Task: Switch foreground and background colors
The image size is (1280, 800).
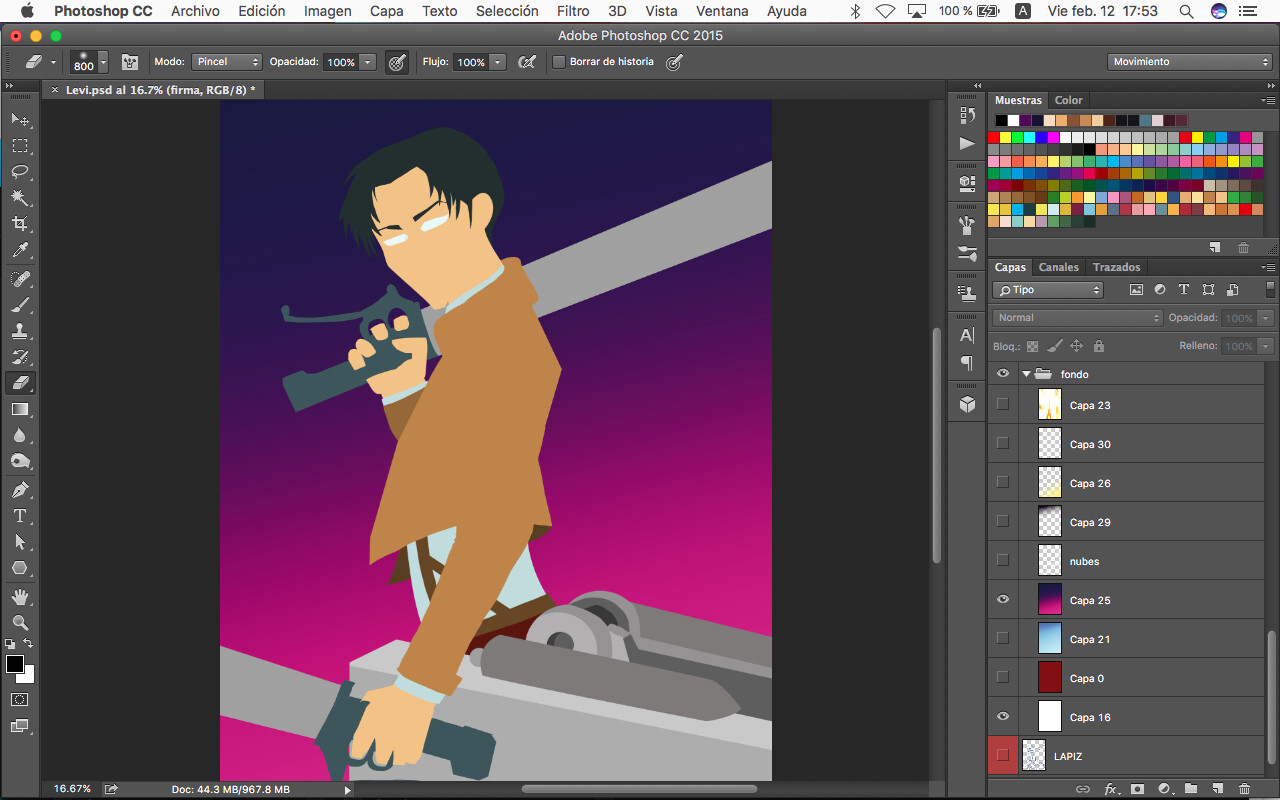Action: click(29, 643)
